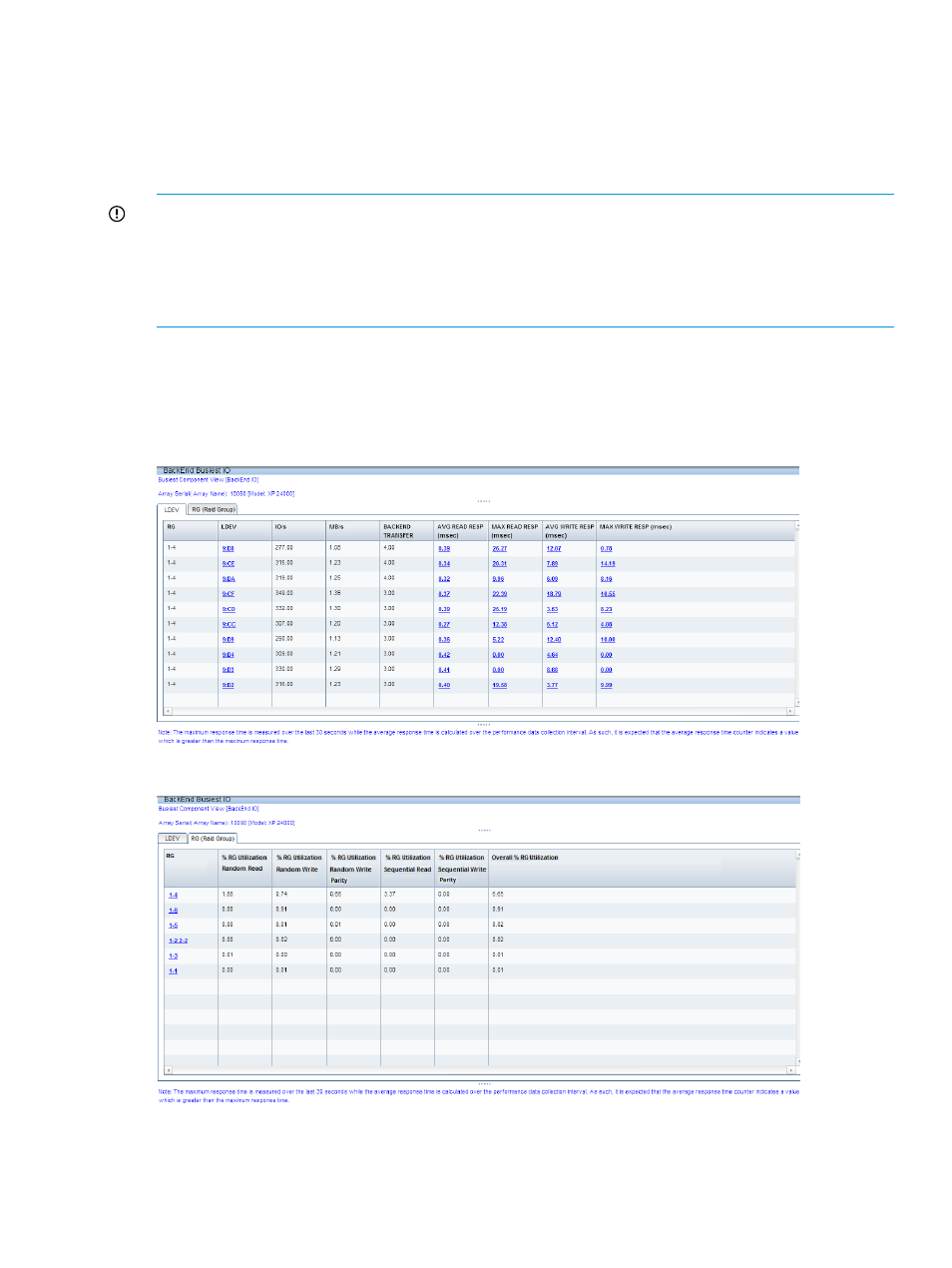
Task: Select the LDEV tab in the LDEV table panel
Action: 172,509
